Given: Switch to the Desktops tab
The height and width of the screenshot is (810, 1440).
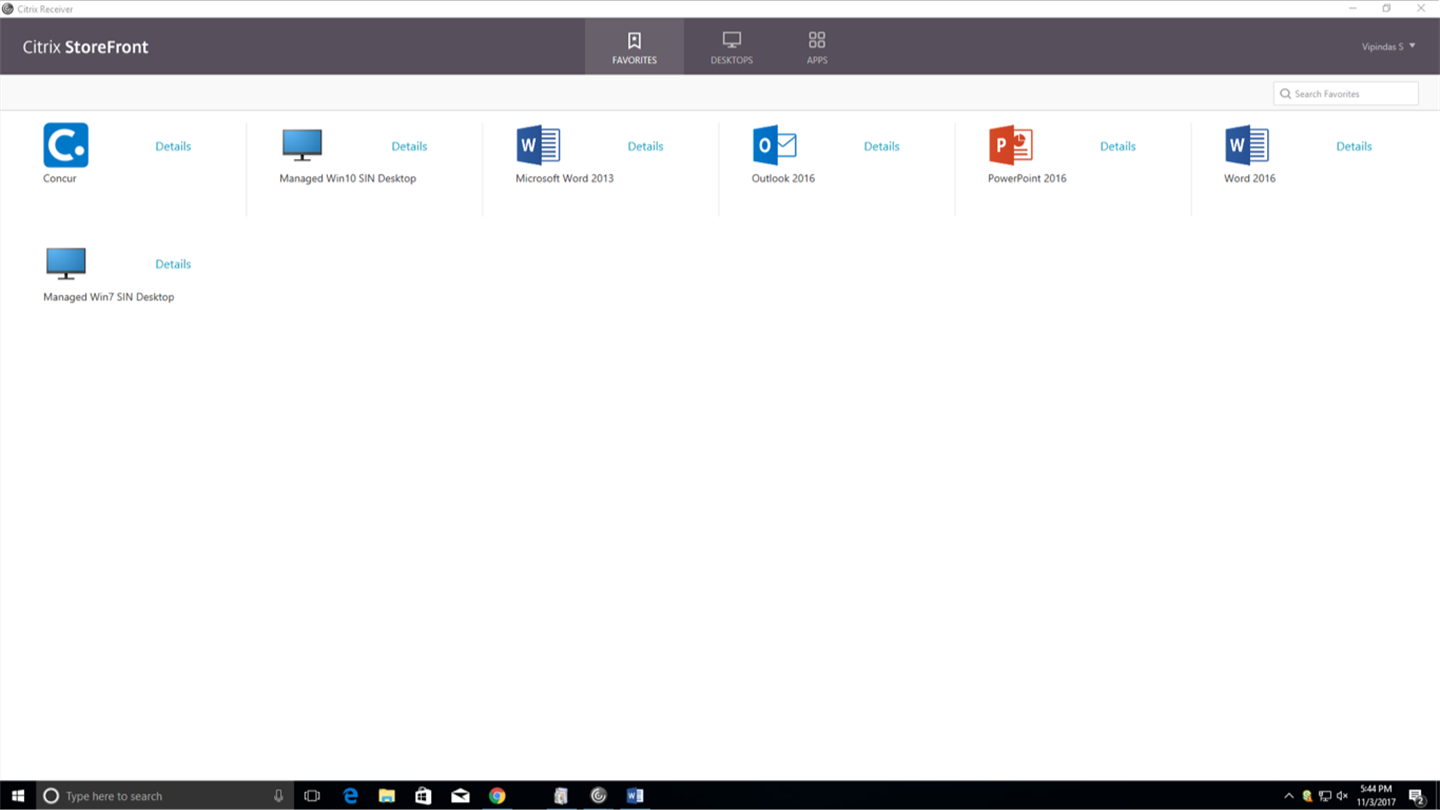Looking at the screenshot, I should pos(732,47).
